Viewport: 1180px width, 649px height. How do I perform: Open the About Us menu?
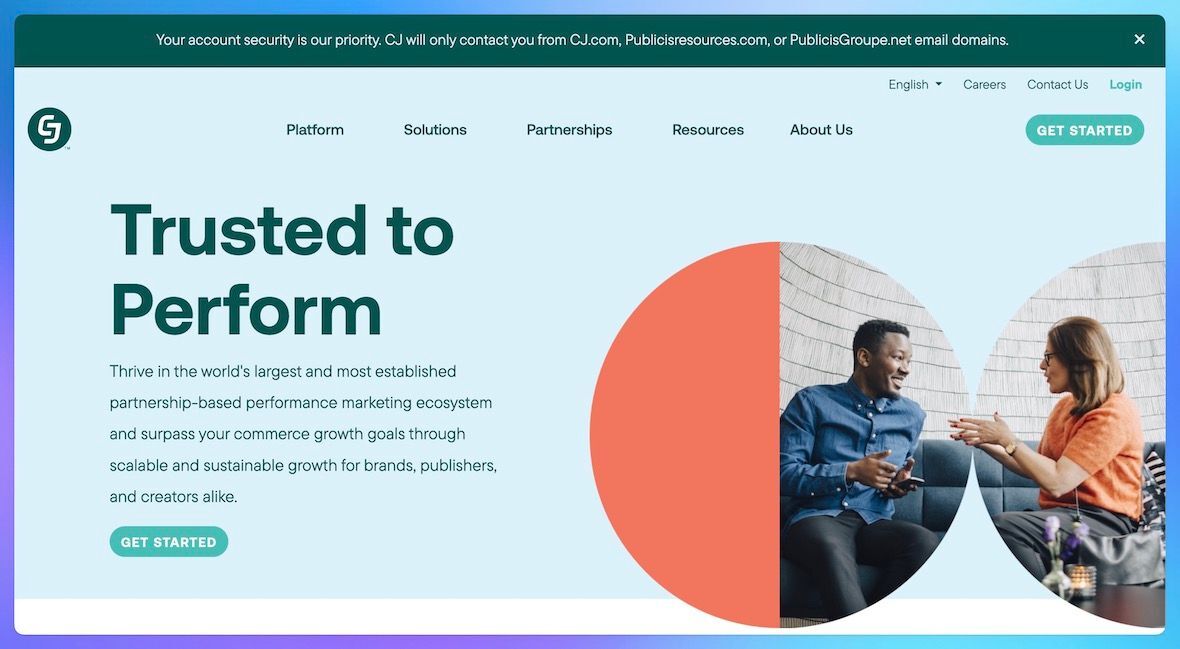click(x=821, y=129)
